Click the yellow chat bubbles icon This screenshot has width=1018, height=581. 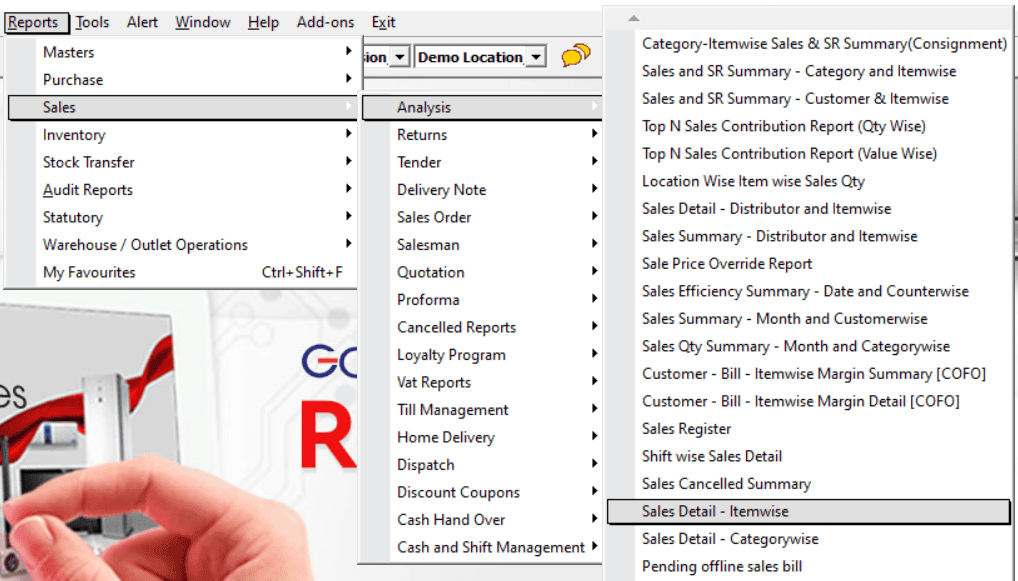click(x=575, y=56)
